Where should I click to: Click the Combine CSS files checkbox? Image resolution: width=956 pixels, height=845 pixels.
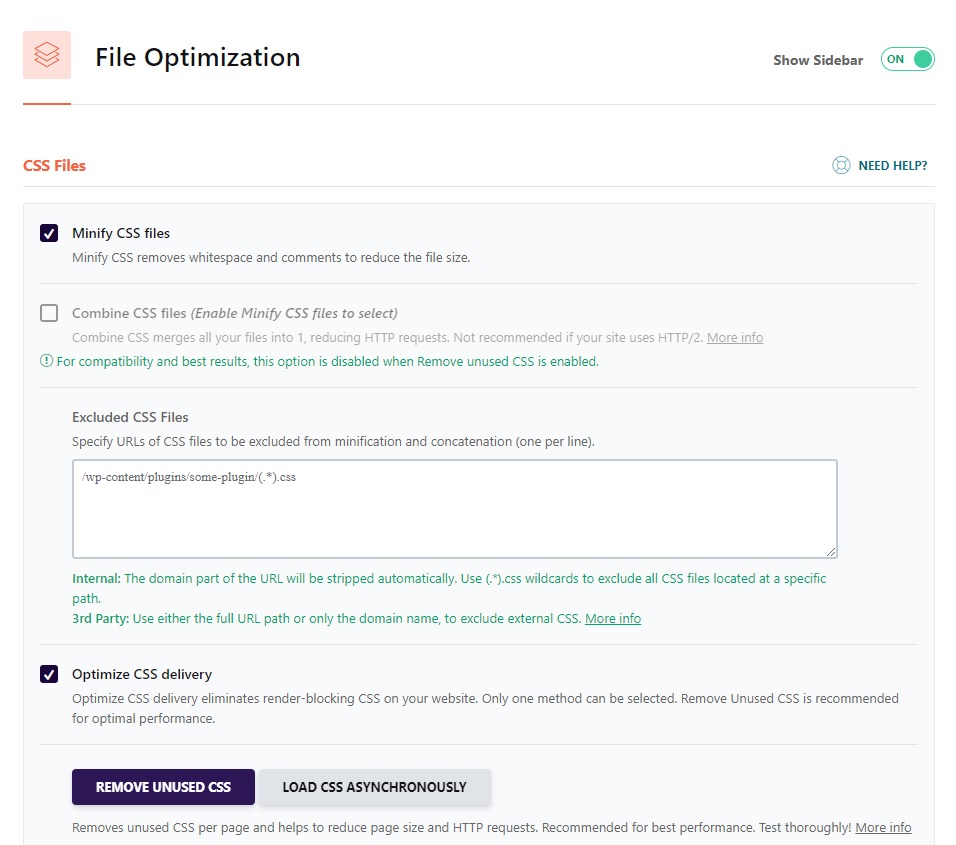pyautogui.click(x=47, y=312)
